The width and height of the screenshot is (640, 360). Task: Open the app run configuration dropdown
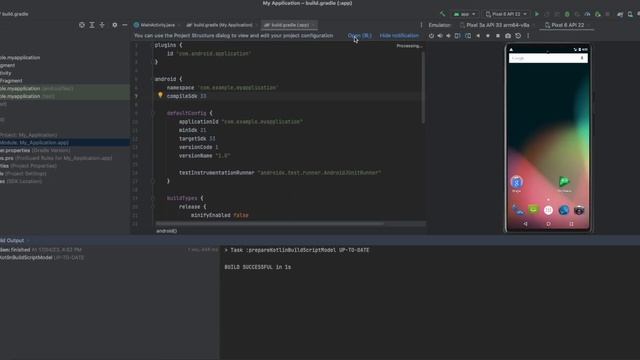tap(464, 14)
